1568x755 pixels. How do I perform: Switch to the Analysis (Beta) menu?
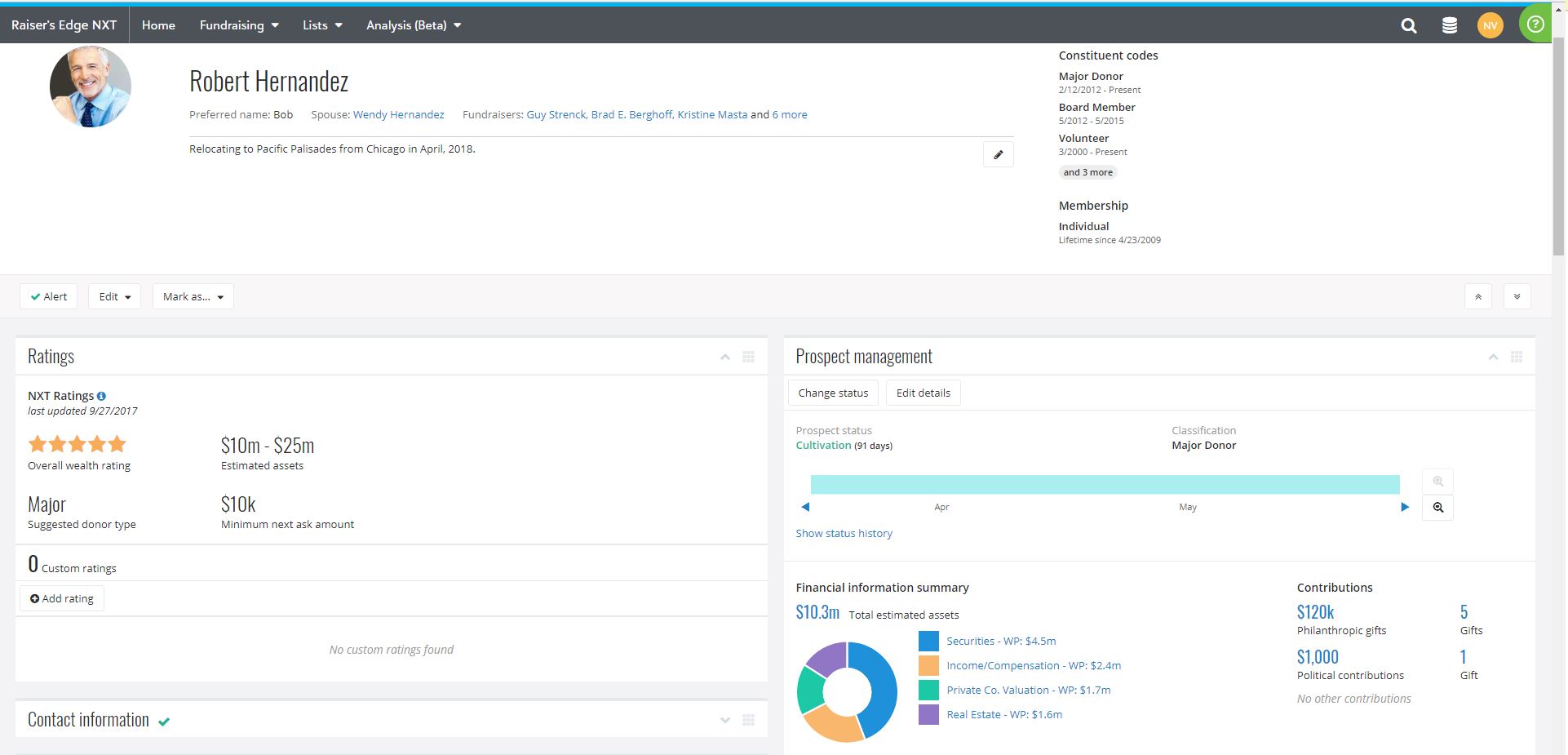[412, 24]
